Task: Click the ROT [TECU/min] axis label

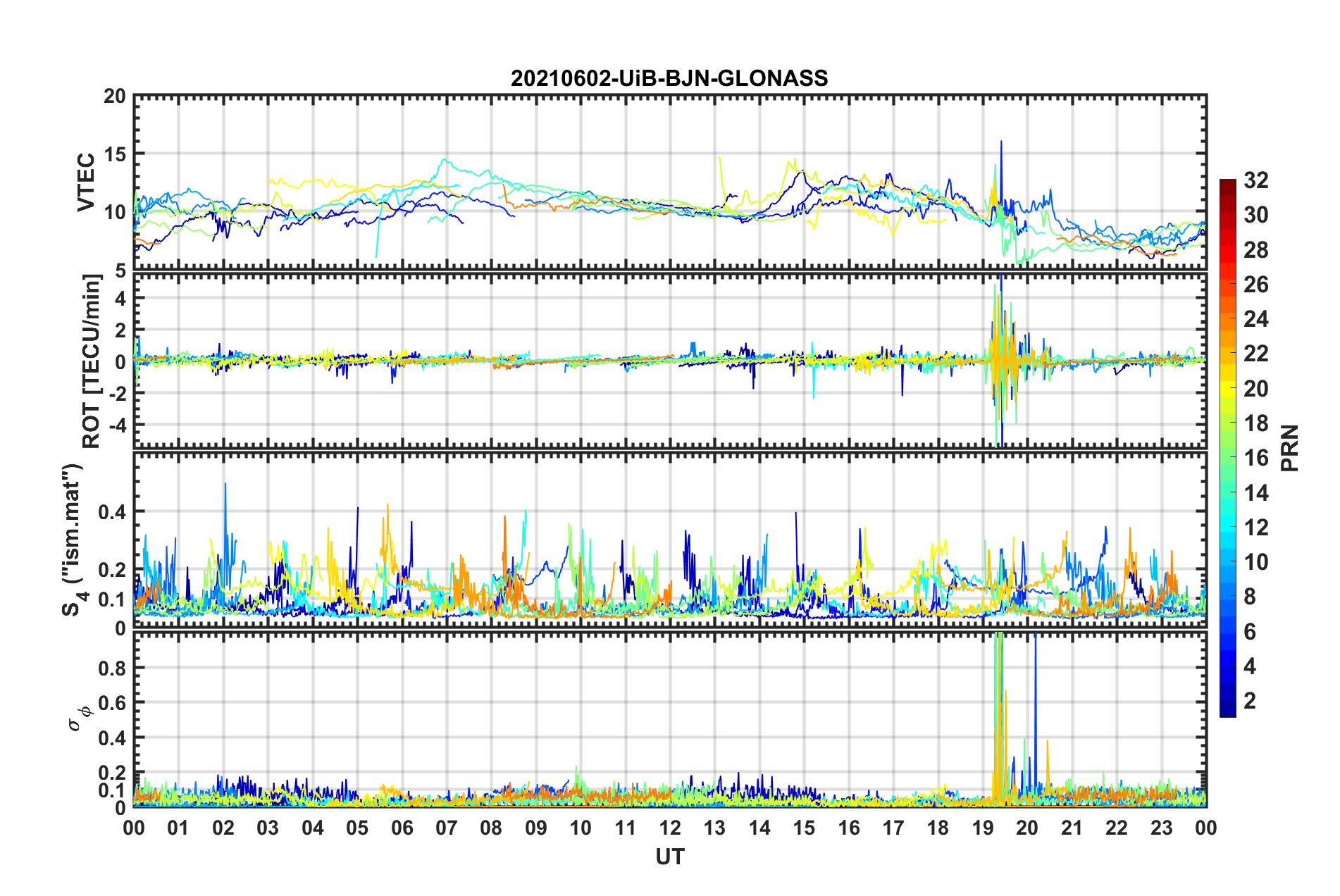Action: [91, 361]
